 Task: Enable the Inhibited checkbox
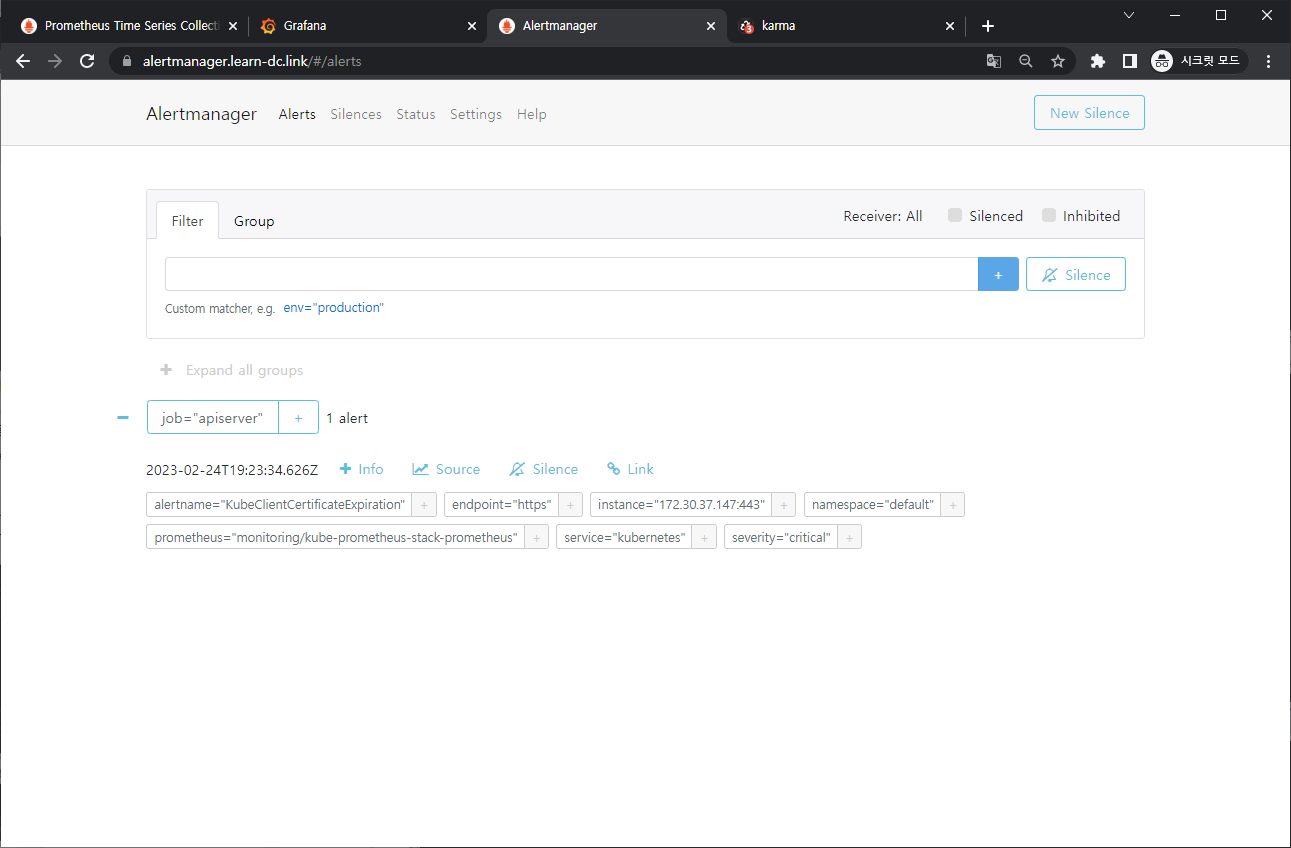(1049, 216)
